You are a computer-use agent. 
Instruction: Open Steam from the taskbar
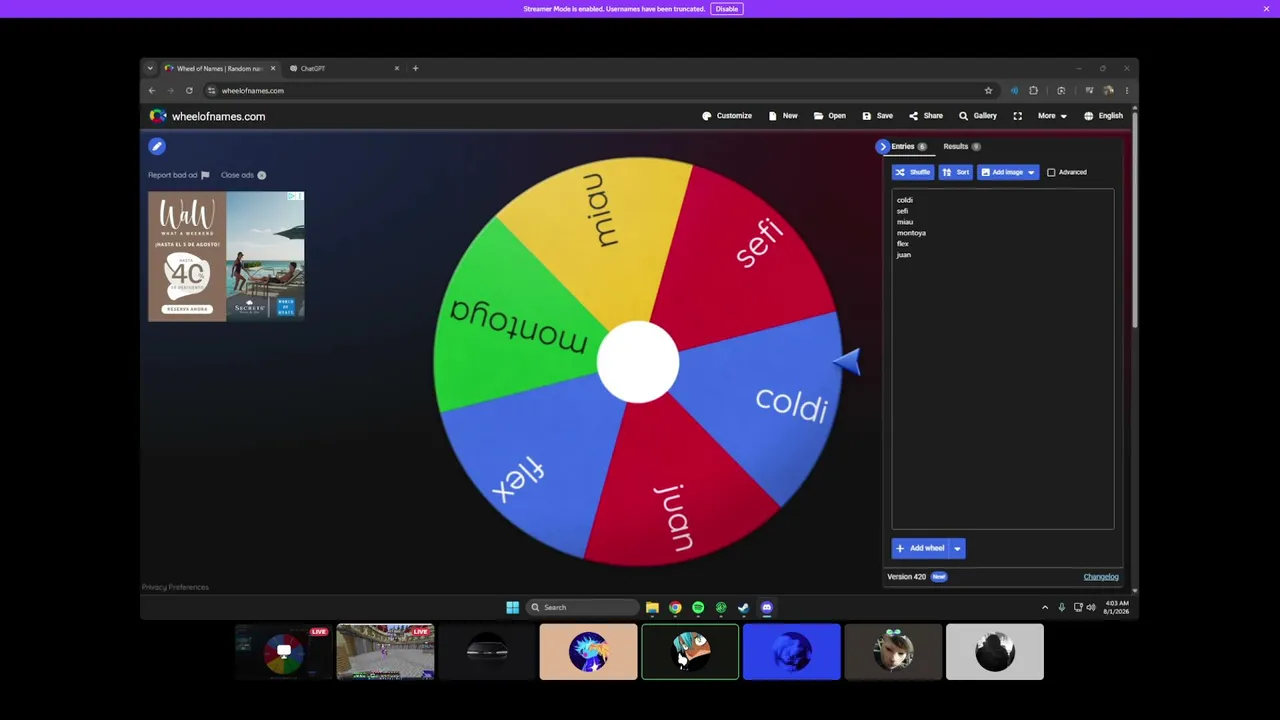(x=743, y=607)
